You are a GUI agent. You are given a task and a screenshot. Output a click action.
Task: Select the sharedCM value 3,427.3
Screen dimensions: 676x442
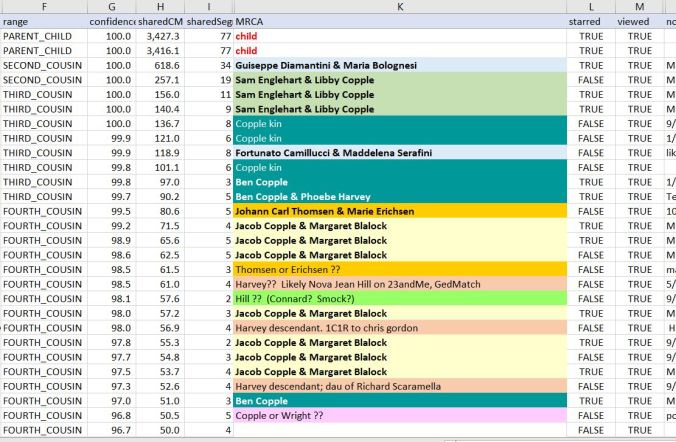(161, 36)
